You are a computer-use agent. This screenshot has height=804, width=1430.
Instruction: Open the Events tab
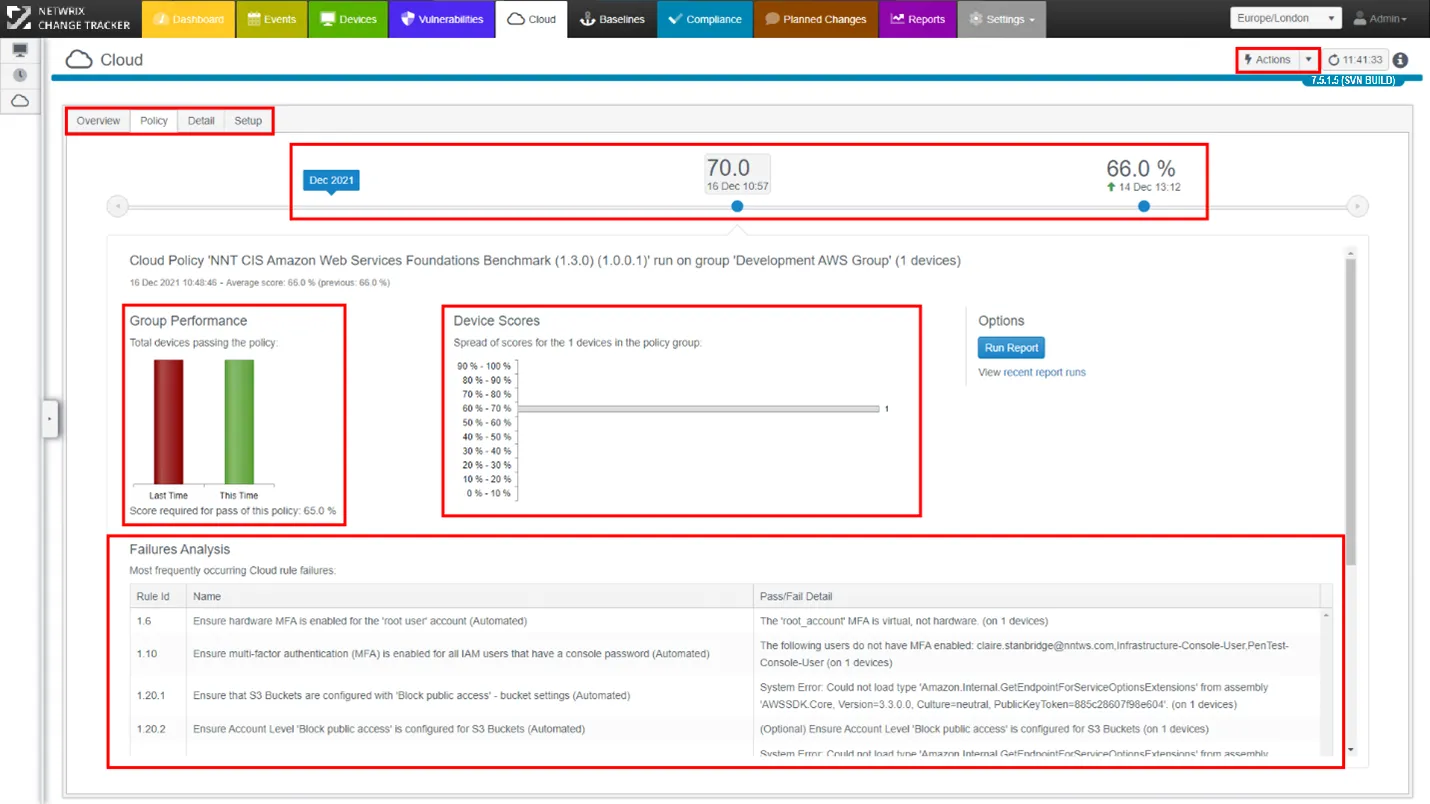coord(271,19)
